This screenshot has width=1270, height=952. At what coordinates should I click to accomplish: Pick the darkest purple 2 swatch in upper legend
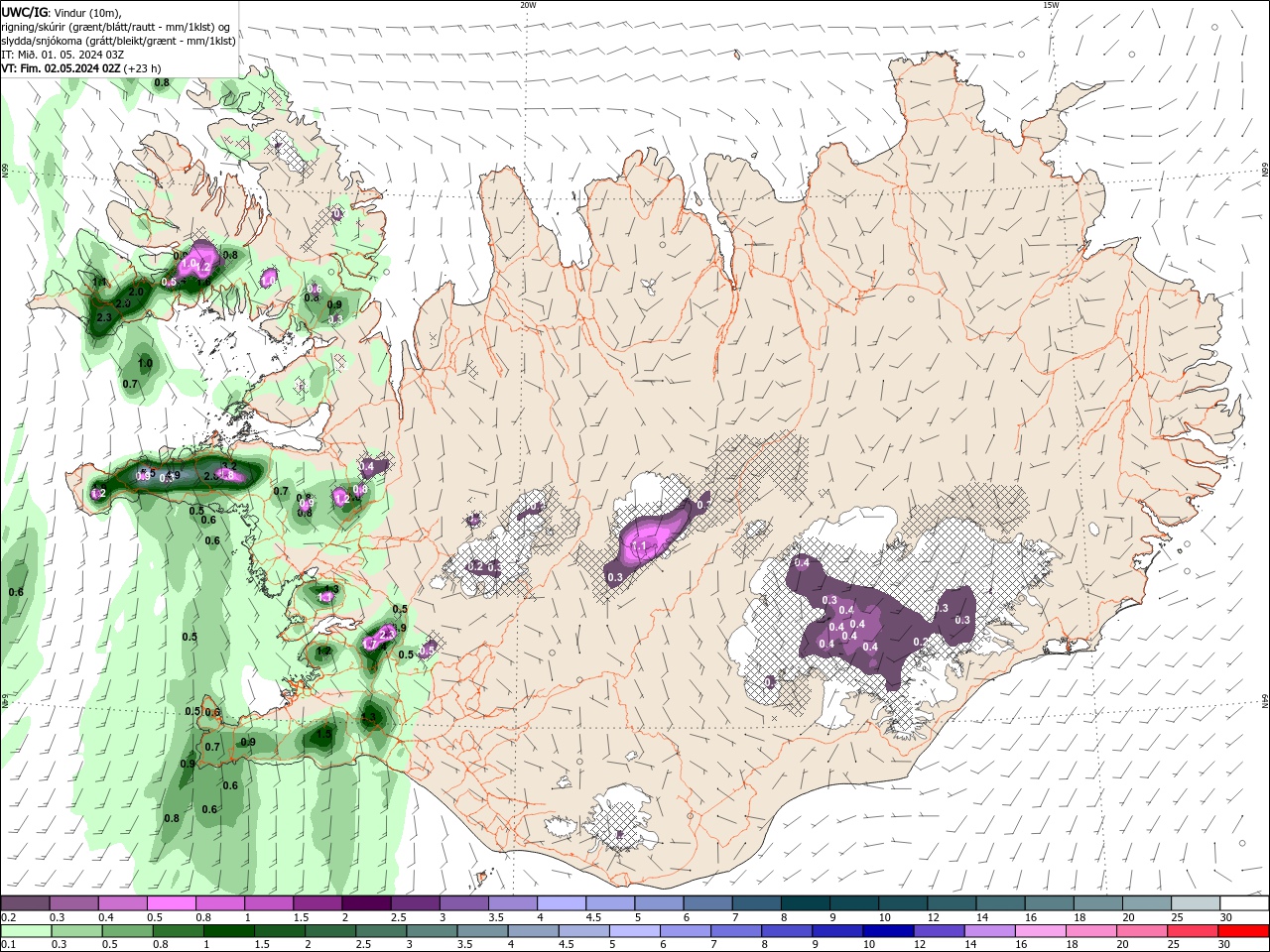click(x=366, y=903)
